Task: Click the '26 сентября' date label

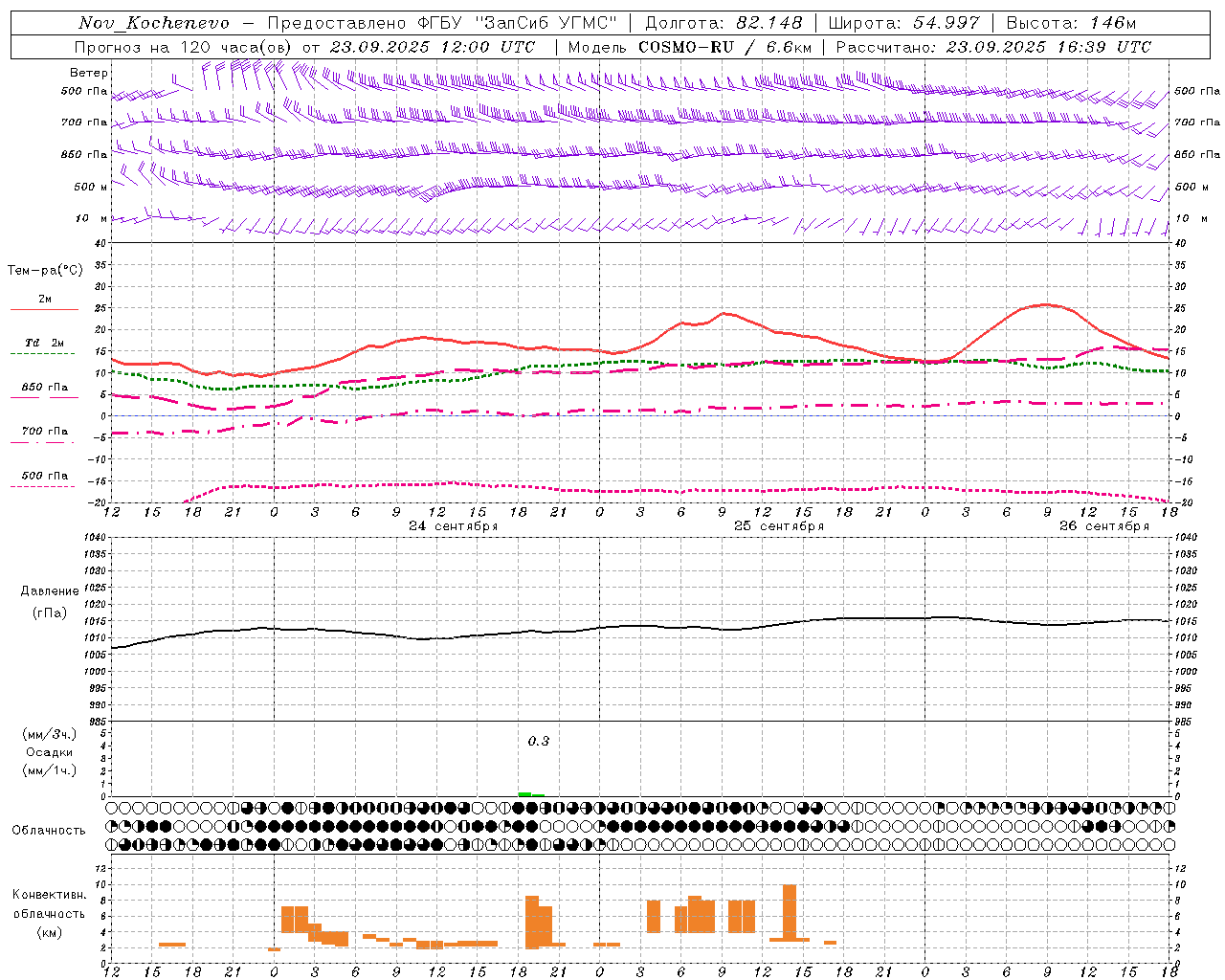Action: [1103, 526]
